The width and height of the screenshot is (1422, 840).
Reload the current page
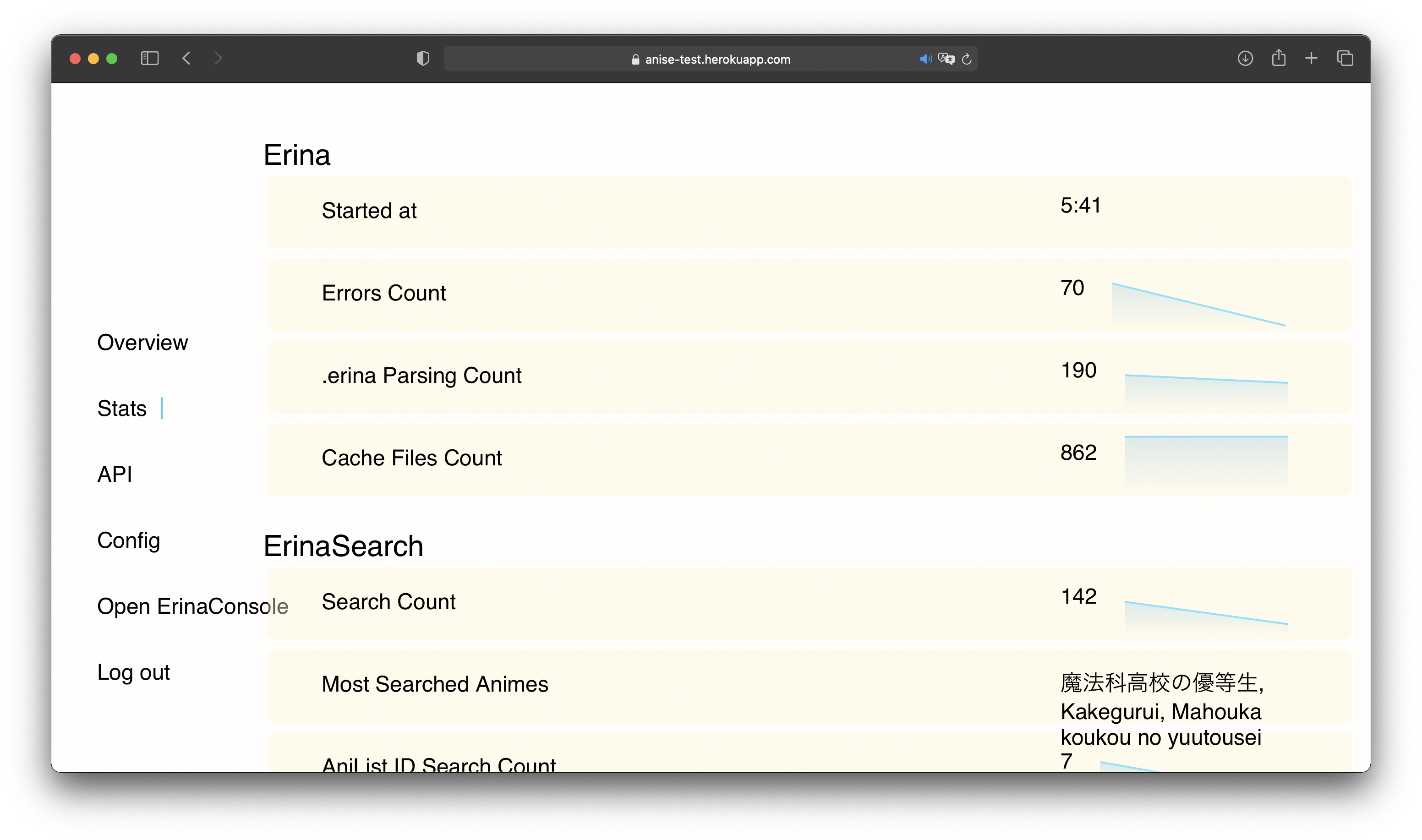pos(967,59)
